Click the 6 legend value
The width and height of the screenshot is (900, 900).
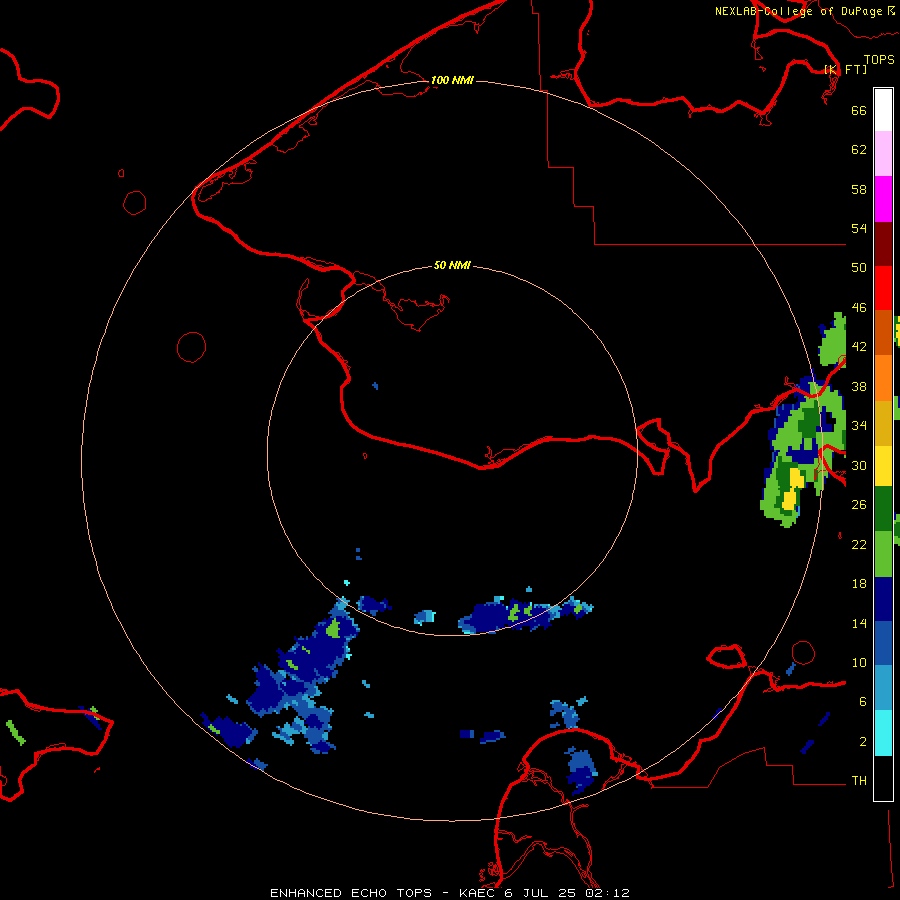862,701
